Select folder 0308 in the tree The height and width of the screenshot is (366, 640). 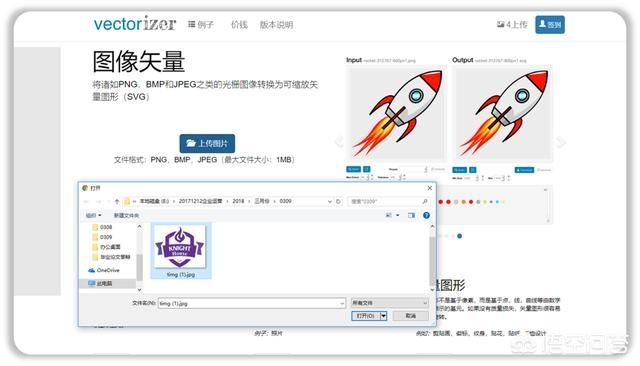click(x=102, y=227)
